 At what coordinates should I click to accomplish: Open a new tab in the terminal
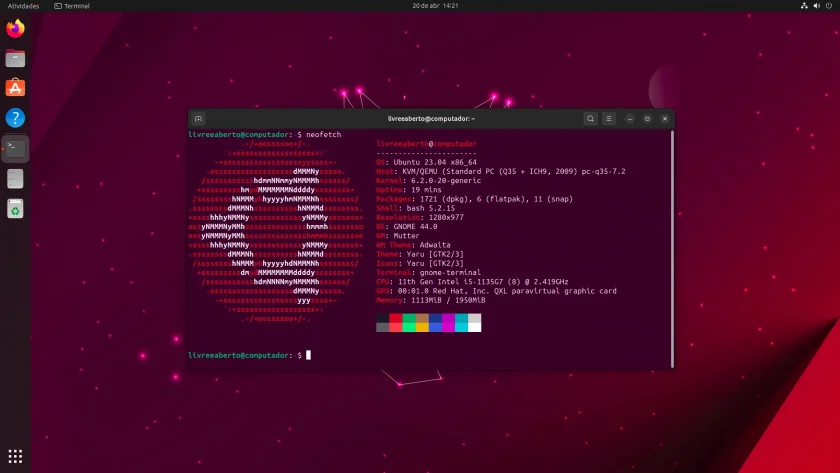198,119
